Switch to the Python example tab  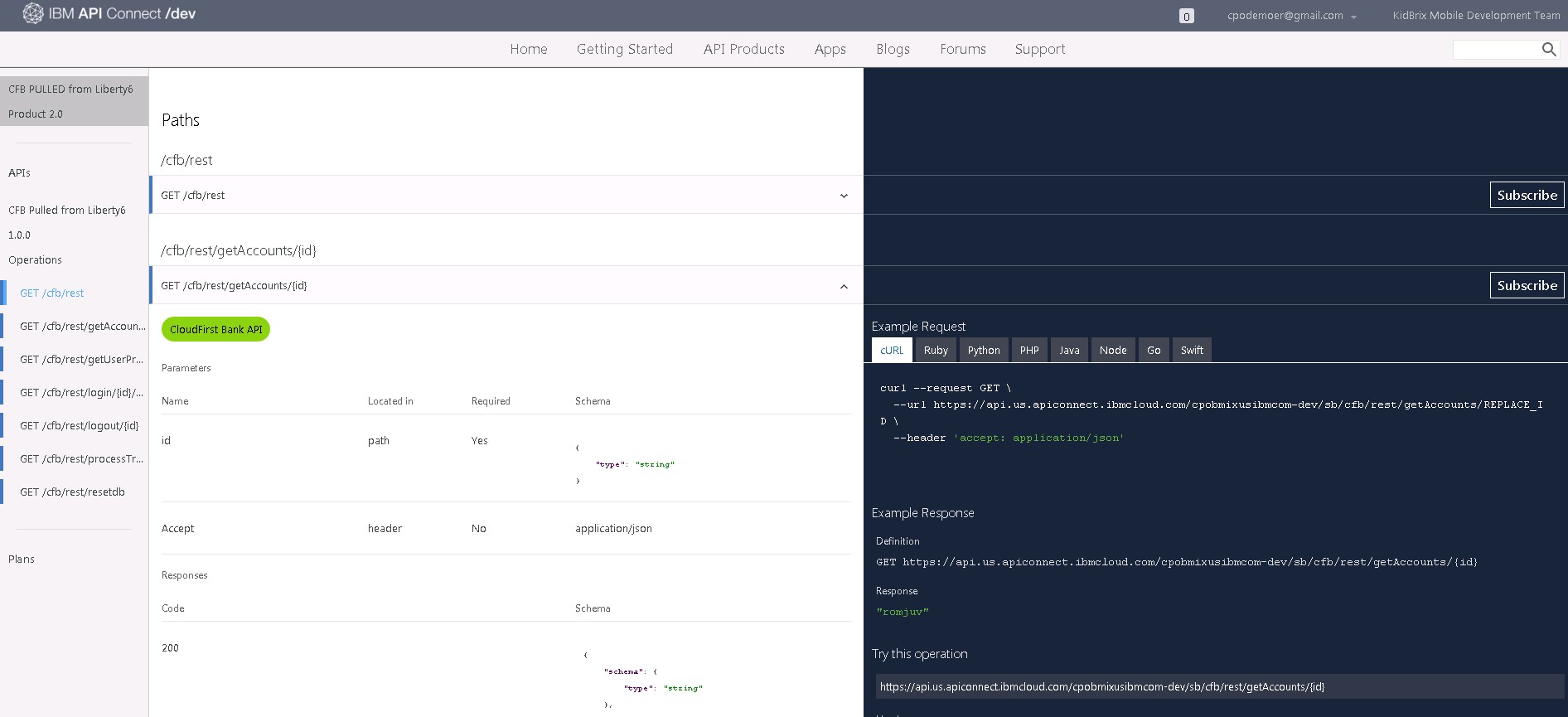coord(984,351)
